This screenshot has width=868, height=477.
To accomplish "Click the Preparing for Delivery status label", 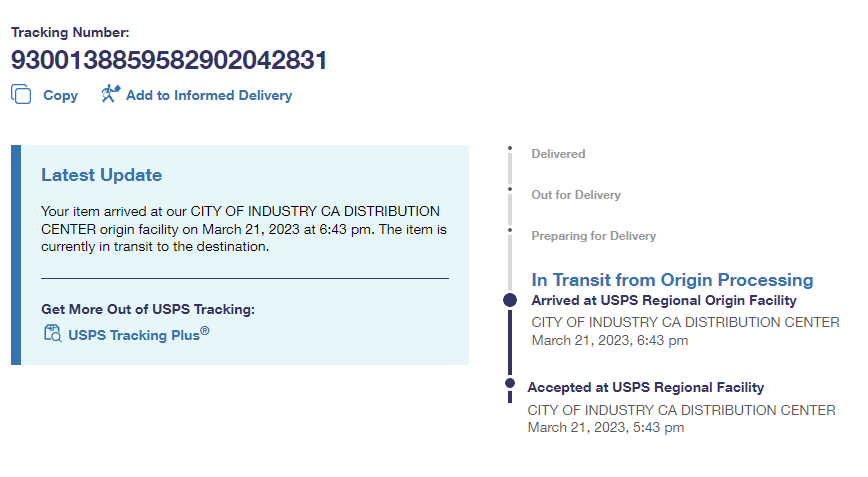I will coord(593,236).
